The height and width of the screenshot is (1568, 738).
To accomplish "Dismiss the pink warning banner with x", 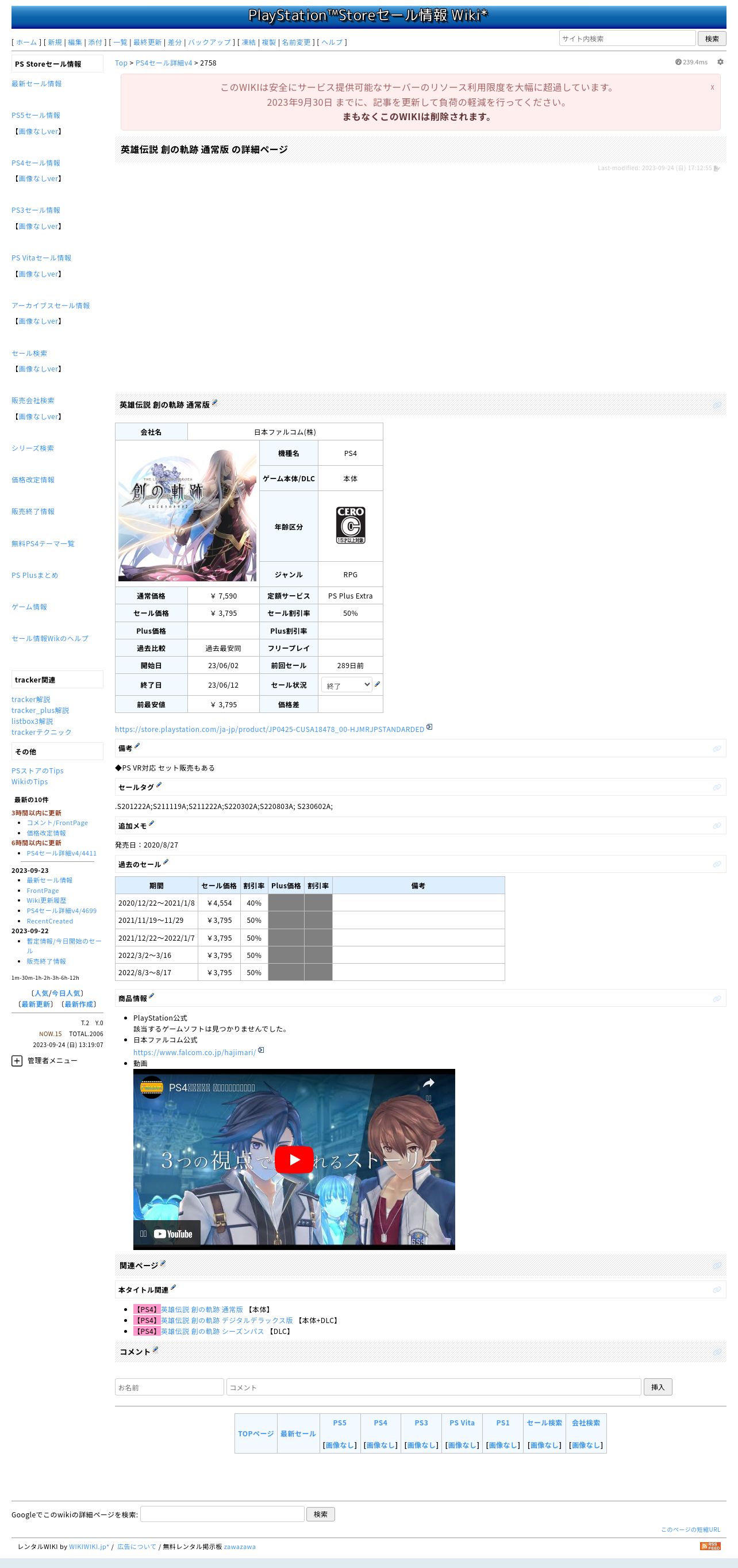I will [x=712, y=87].
